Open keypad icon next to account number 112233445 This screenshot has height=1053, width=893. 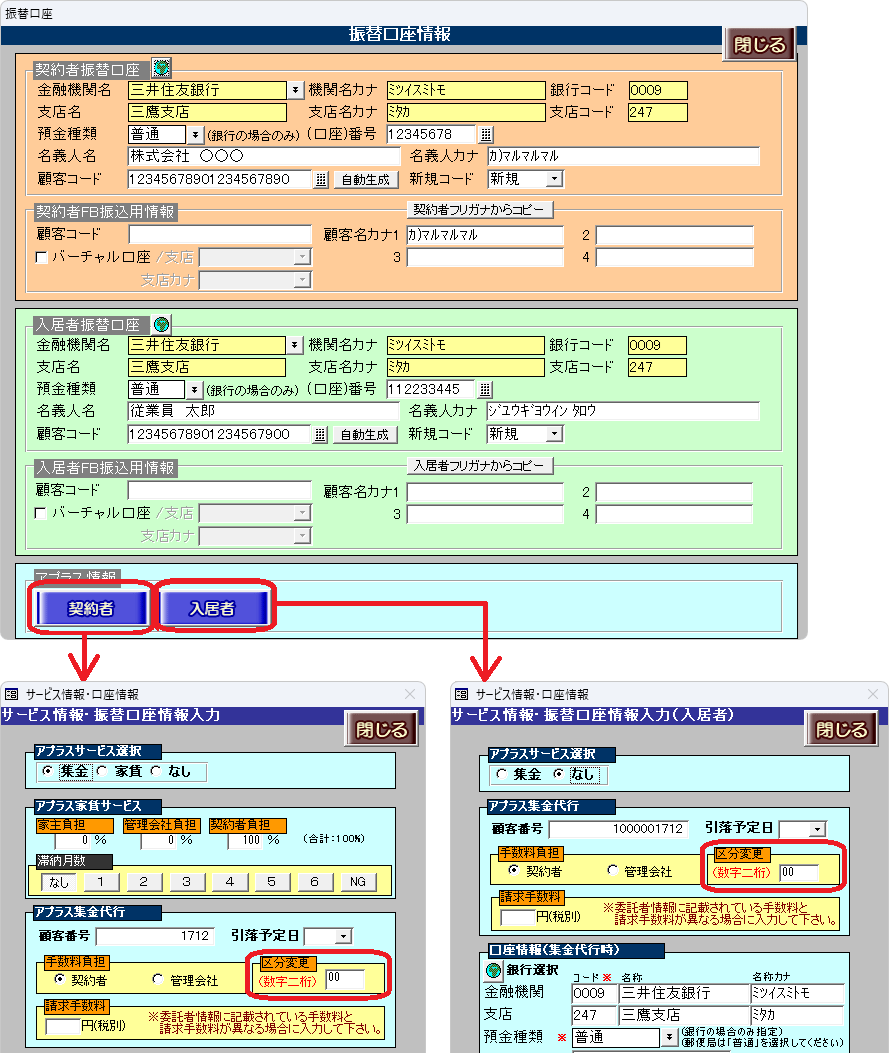click(x=486, y=390)
